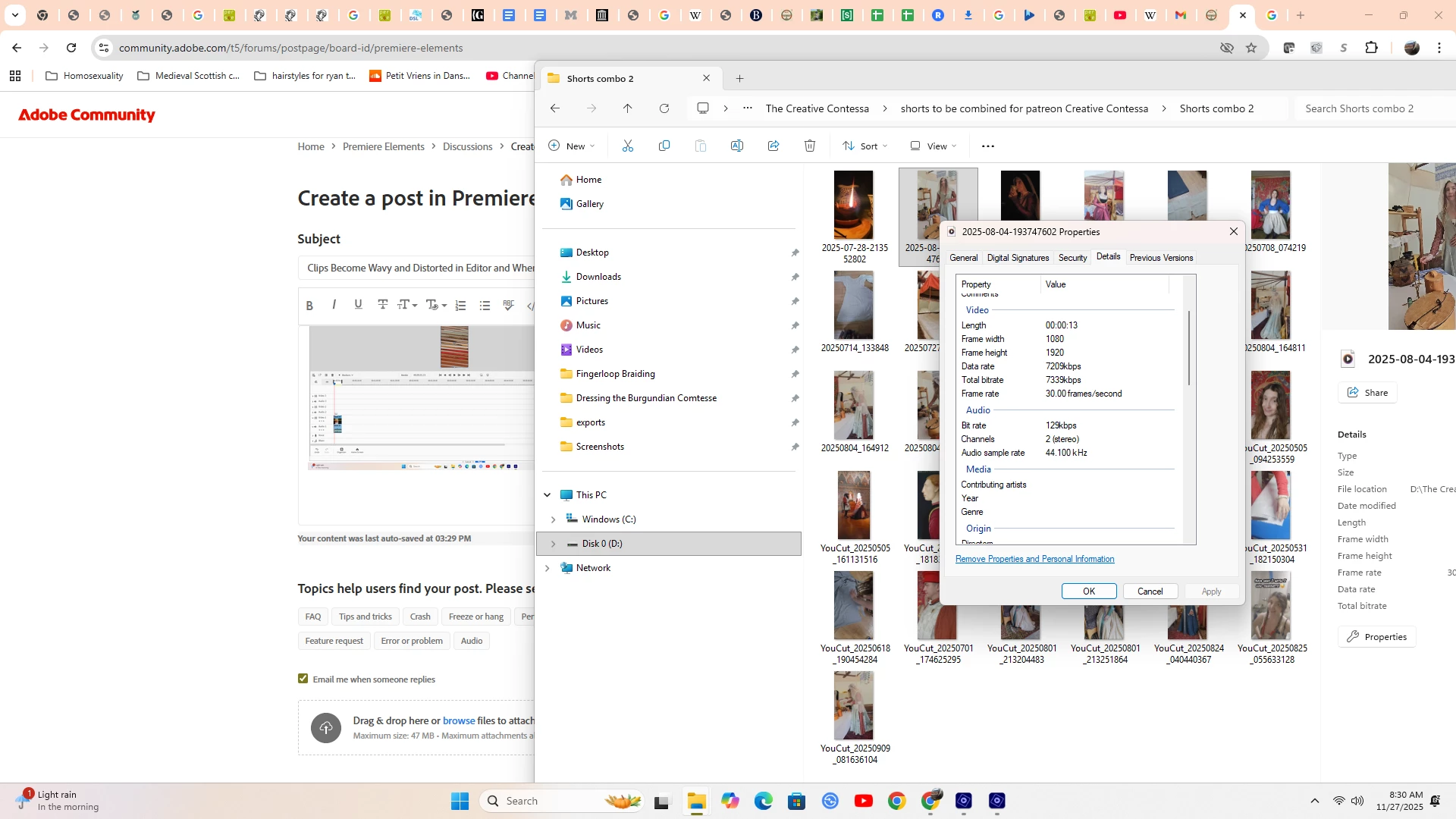Click Premiere Elements in the breadcrumb
This screenshot has height=819, width=1456.
point(383,146)
